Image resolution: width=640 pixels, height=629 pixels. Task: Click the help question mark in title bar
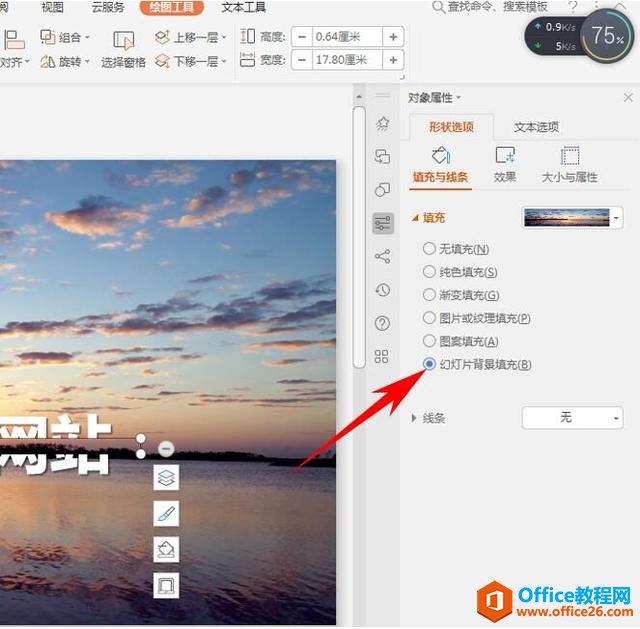[x=573, y=6]
